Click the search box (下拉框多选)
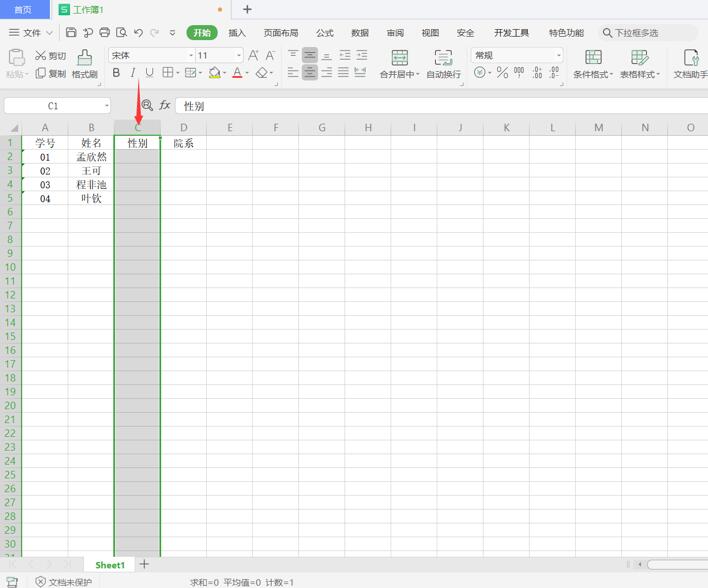 [648, 33]
